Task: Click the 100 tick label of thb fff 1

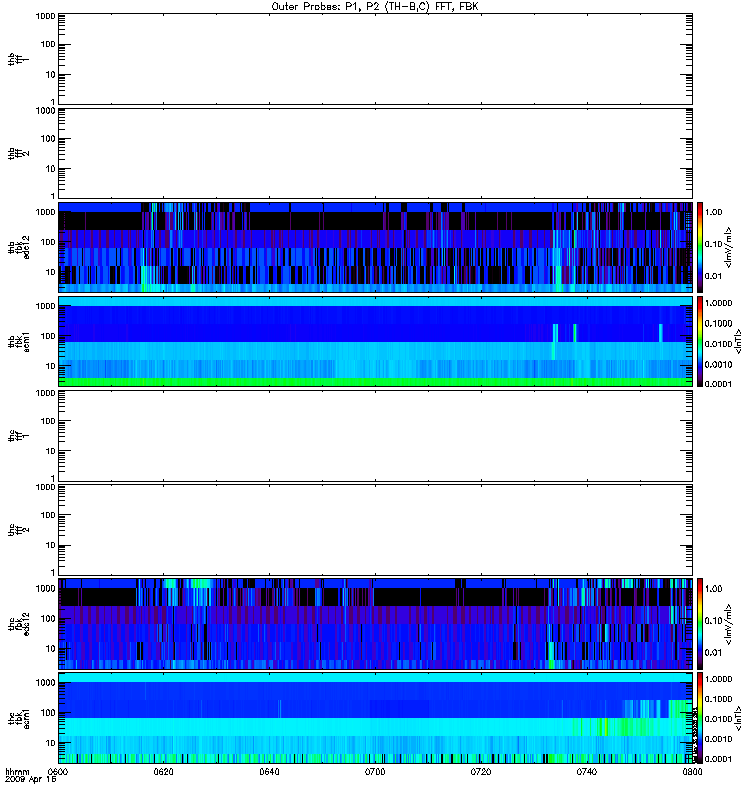Action: [x=47, y=44]
